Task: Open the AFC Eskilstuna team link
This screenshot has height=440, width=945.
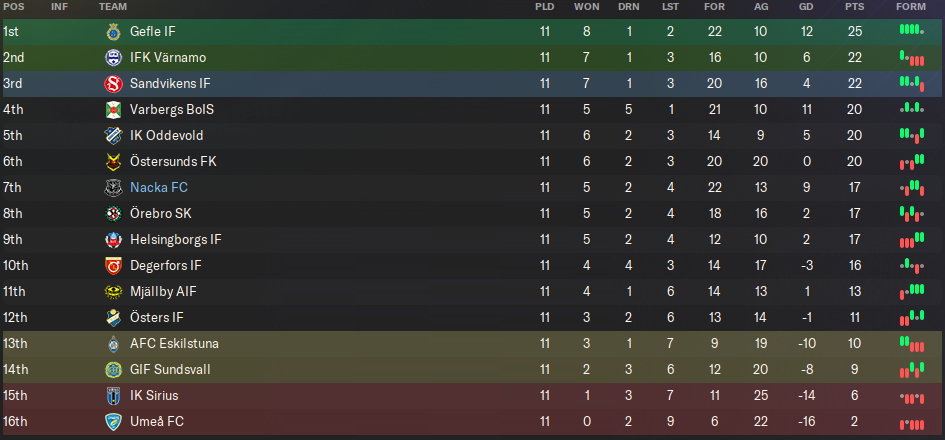Action: [x=175, y=344]
